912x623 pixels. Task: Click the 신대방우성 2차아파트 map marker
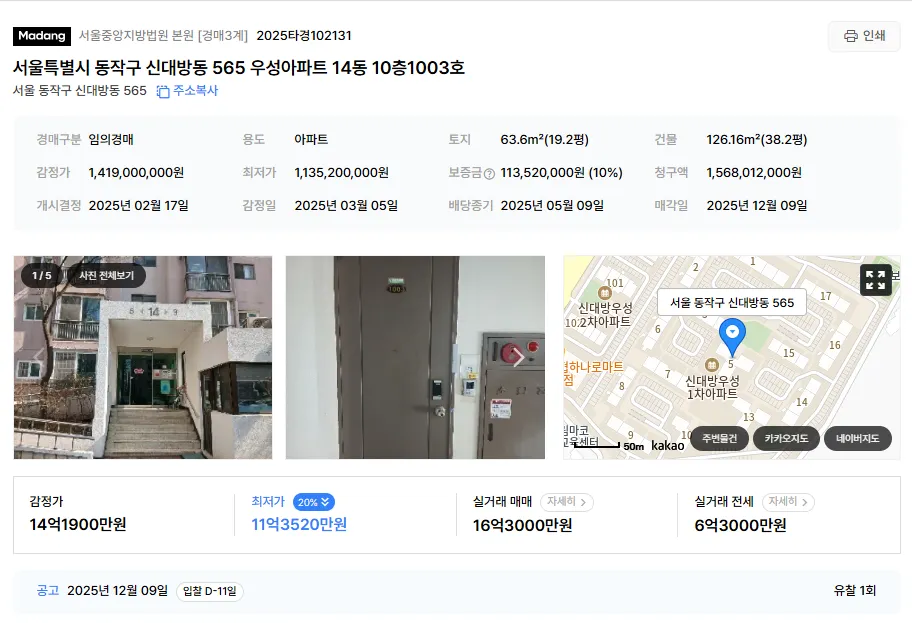604,293
